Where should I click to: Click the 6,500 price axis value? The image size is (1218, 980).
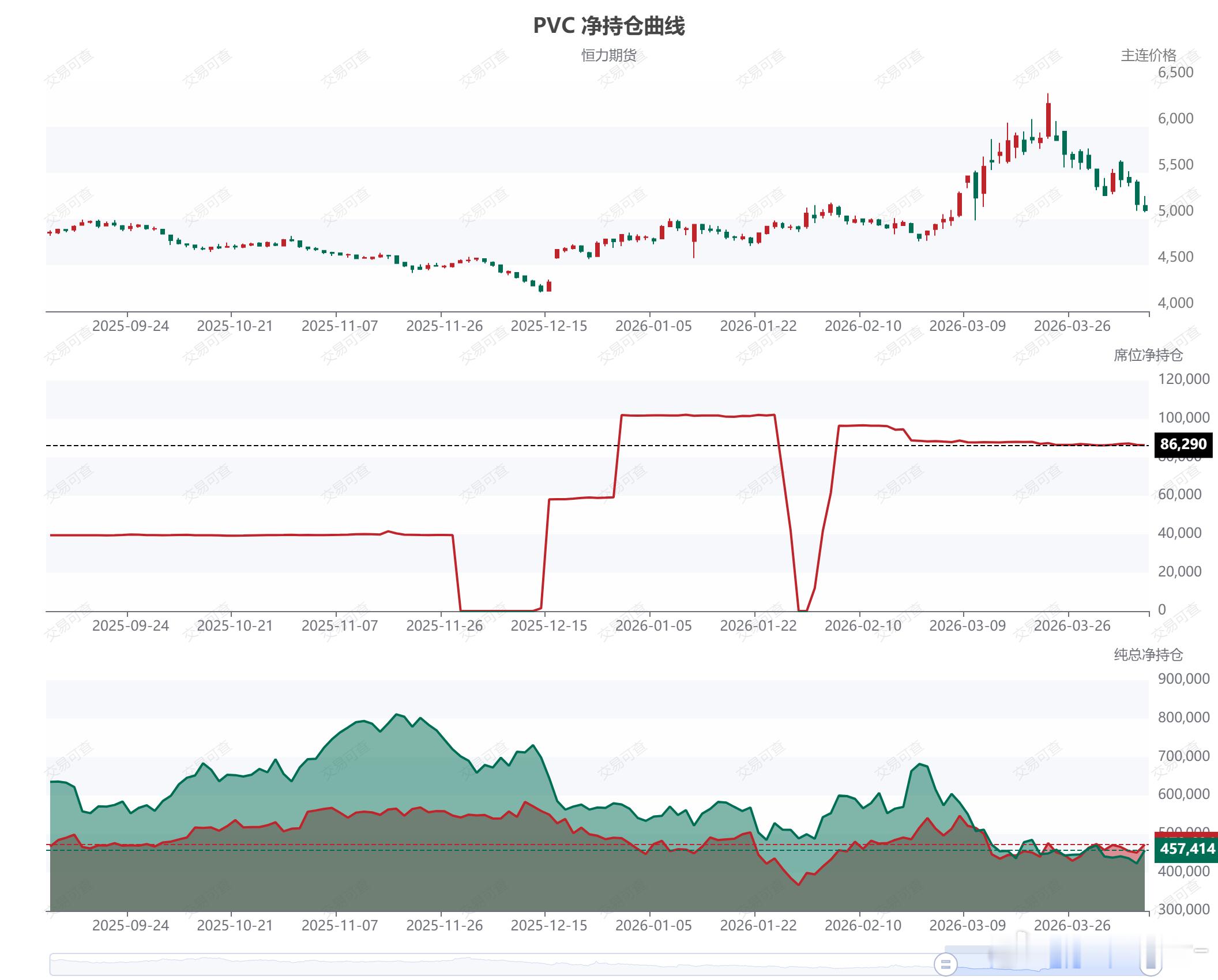click(x=1175, y=73)
